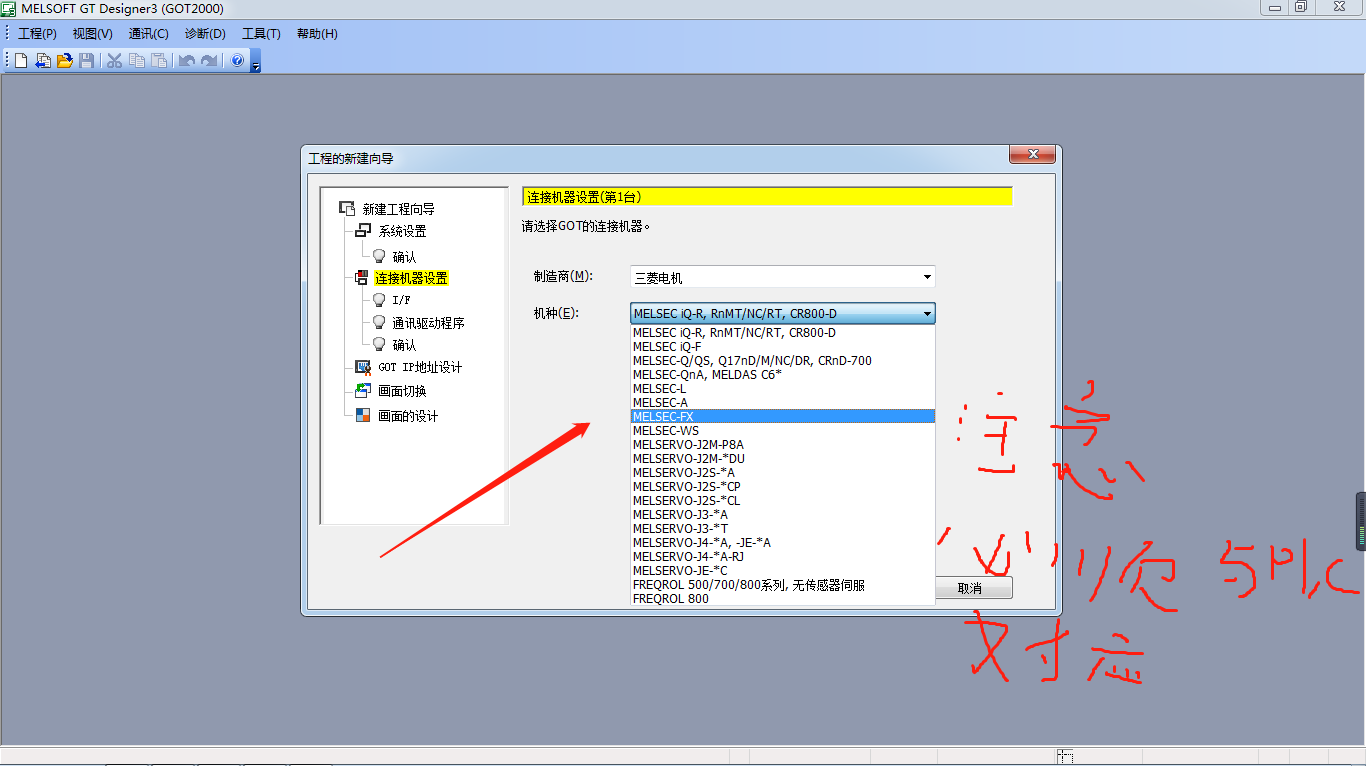Click the Cut scissors icon

115,61
